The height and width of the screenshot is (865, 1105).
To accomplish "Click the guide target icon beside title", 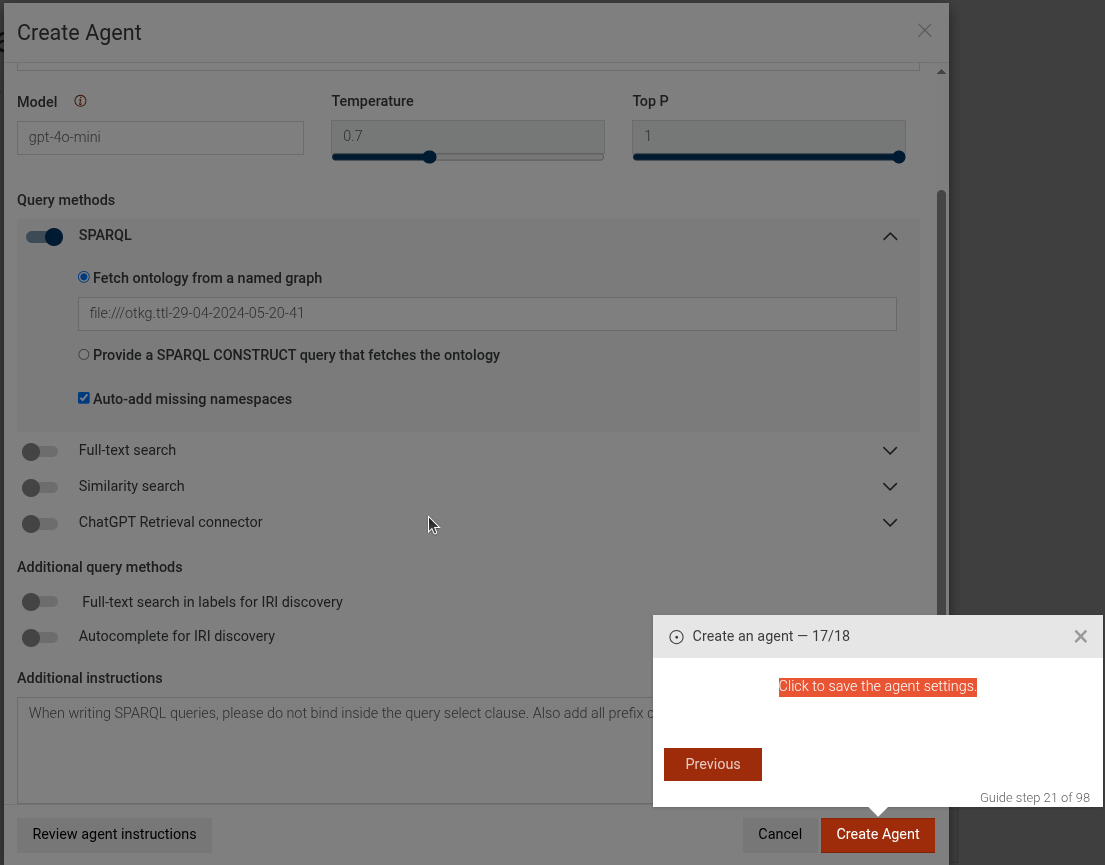I will click(x=676, y=637).
